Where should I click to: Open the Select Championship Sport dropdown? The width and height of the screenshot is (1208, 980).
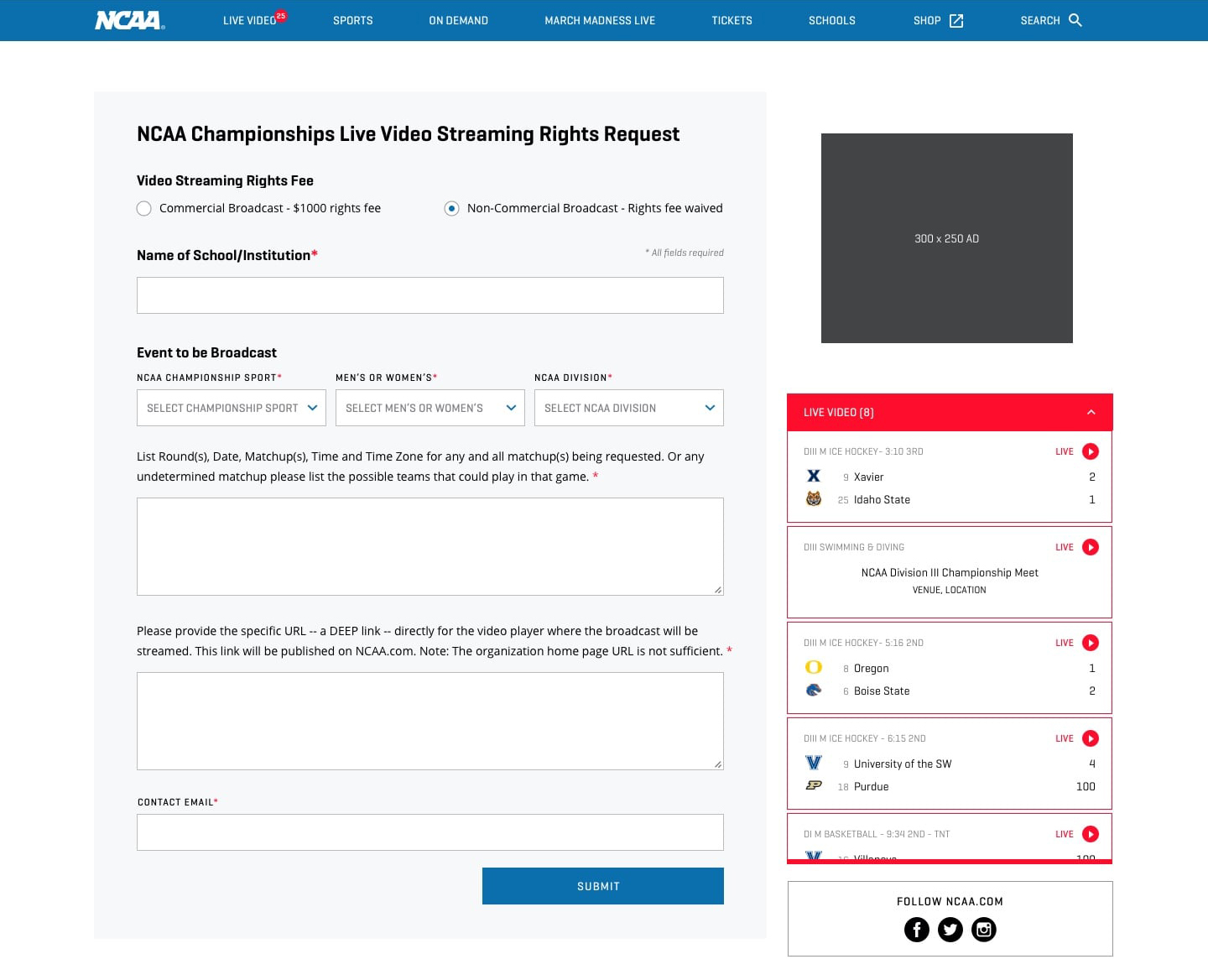(x=231, y=408)
